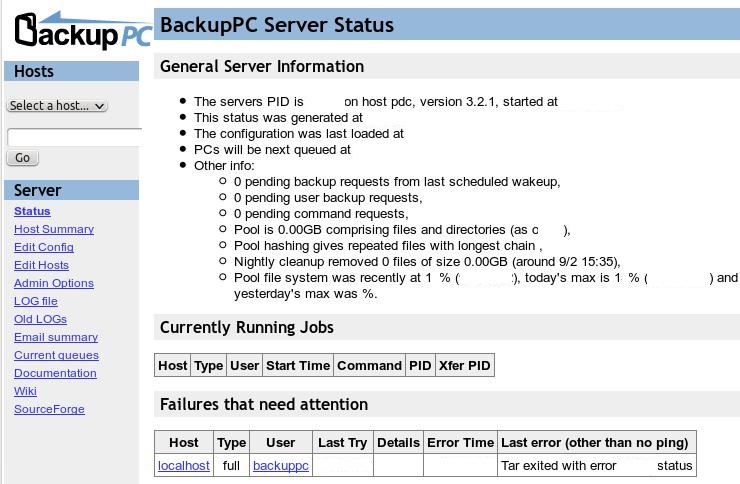Click 'This status was generated at' line
Screen dimensions: 740x484
click(278, 117)
